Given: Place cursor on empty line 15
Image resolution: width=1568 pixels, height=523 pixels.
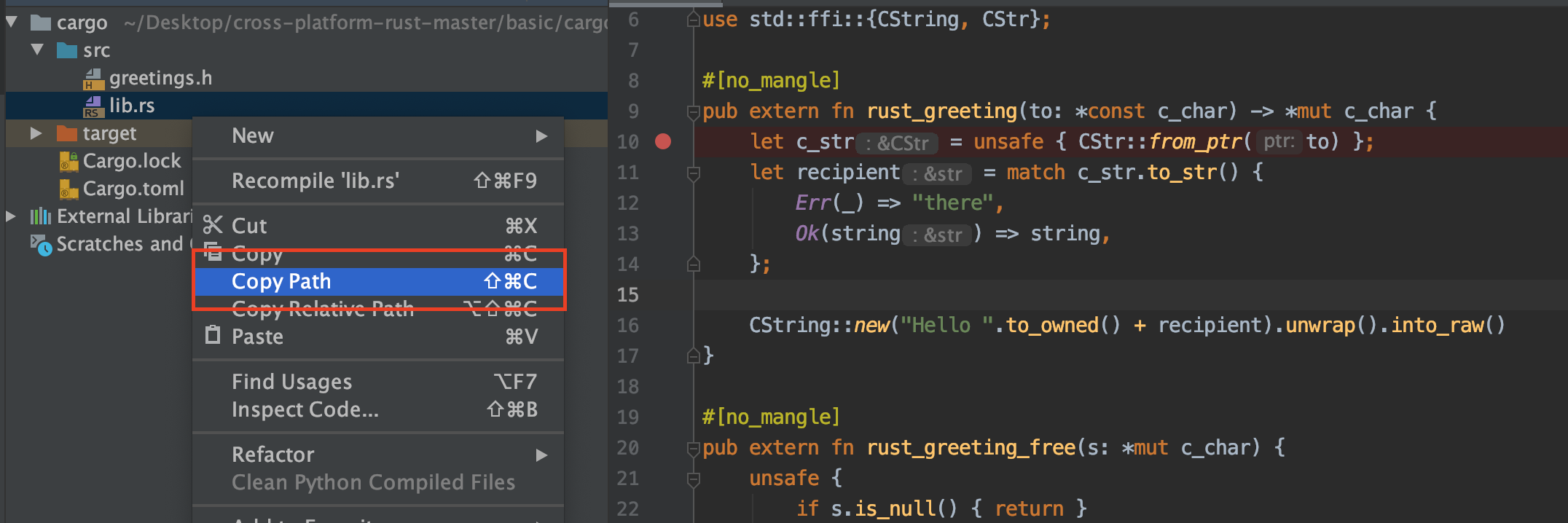Looking at the screenshot, I should point(1129,295).
